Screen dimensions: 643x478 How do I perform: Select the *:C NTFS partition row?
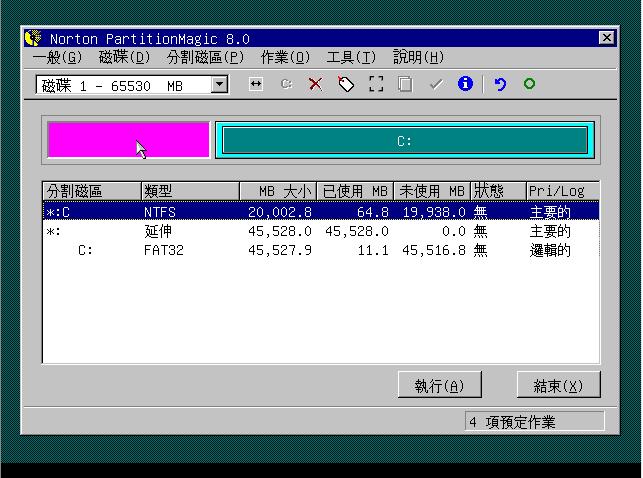click(x=321, y=212)
